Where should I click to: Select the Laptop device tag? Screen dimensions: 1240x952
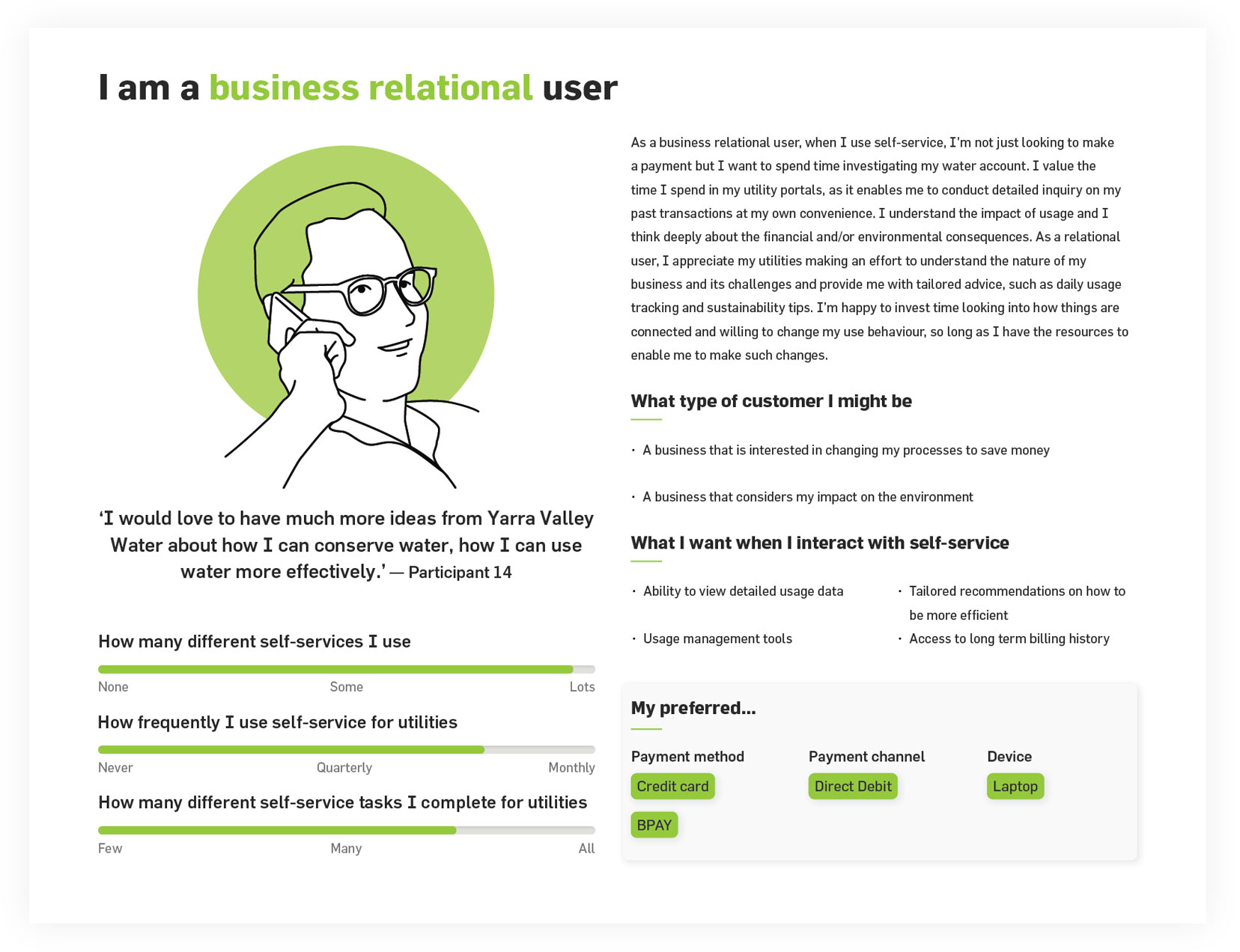point(1015,787)
